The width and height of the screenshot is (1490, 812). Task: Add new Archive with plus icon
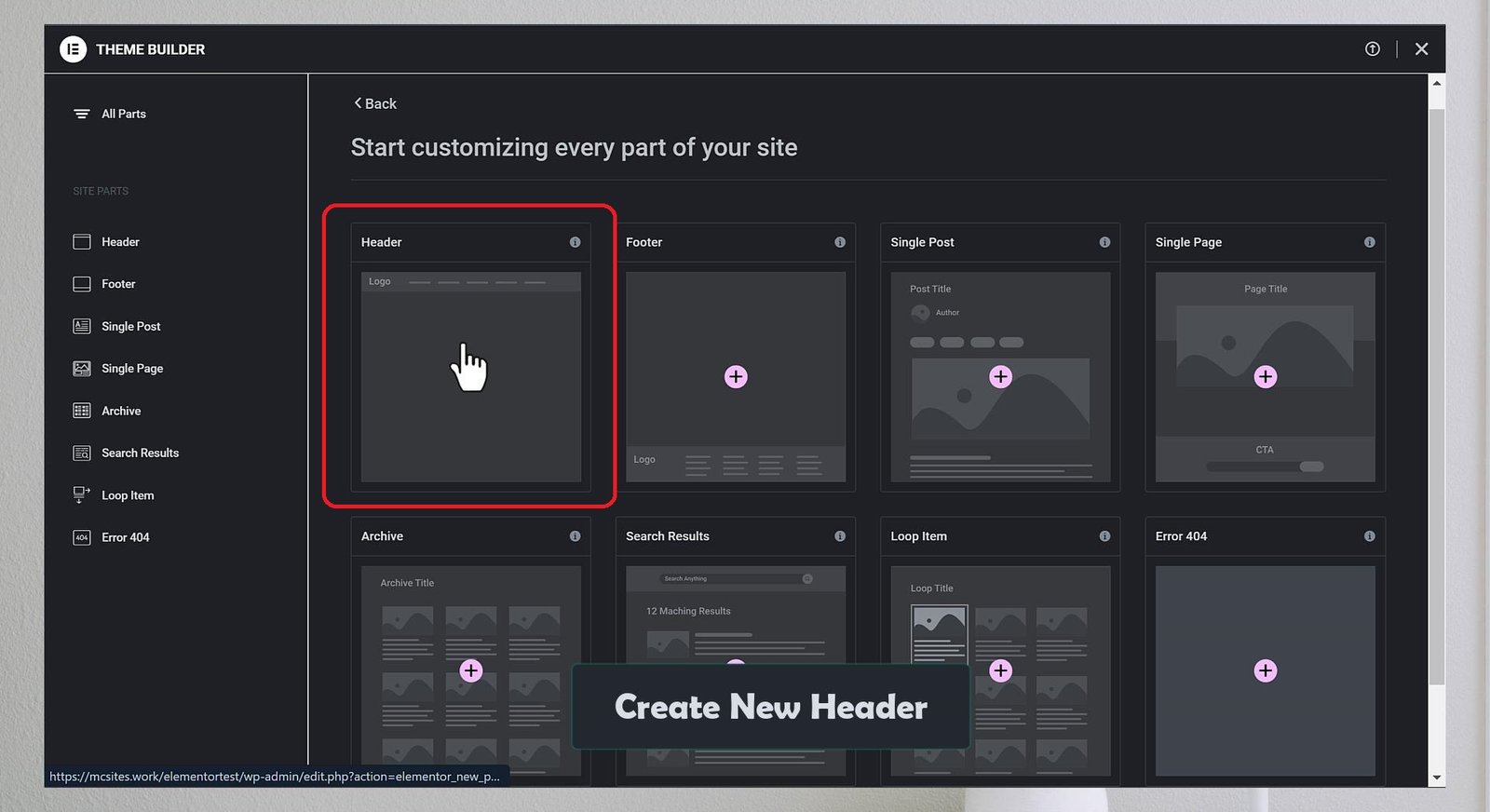(x=471, y=670)
